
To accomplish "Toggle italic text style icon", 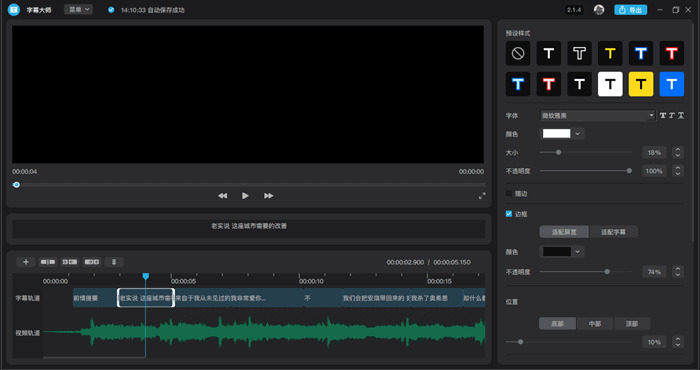I will tap(672, 116).
